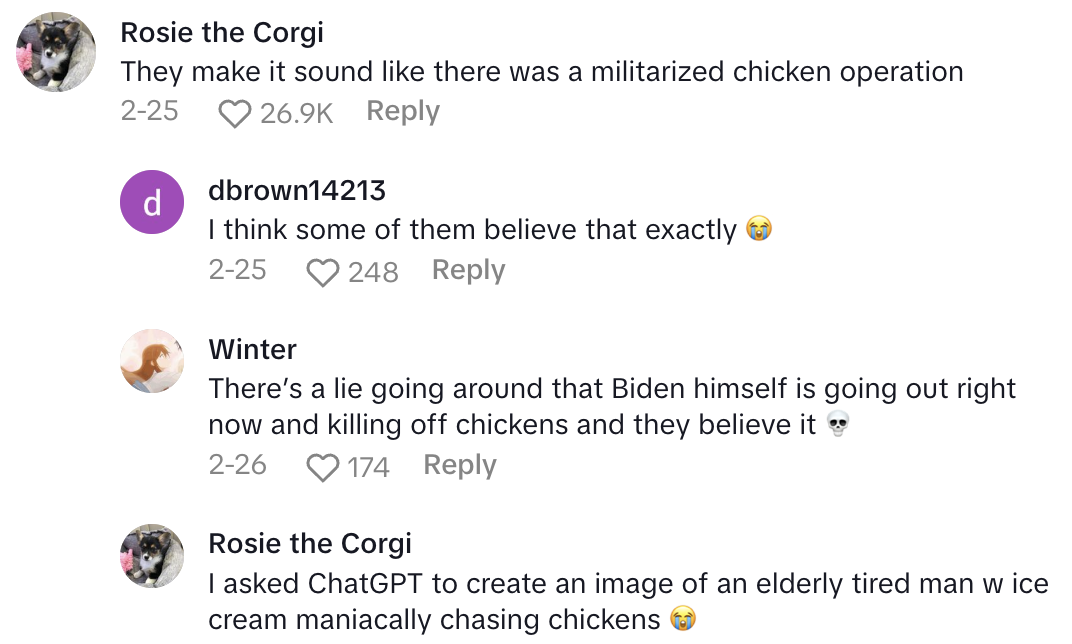Open the purple dbrown14213 avatar
This screenshot has width=1072, height=644.
(x=152, y=205)
